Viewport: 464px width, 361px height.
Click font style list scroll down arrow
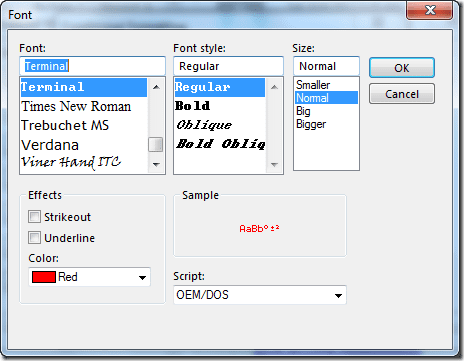tap(274, 164)
